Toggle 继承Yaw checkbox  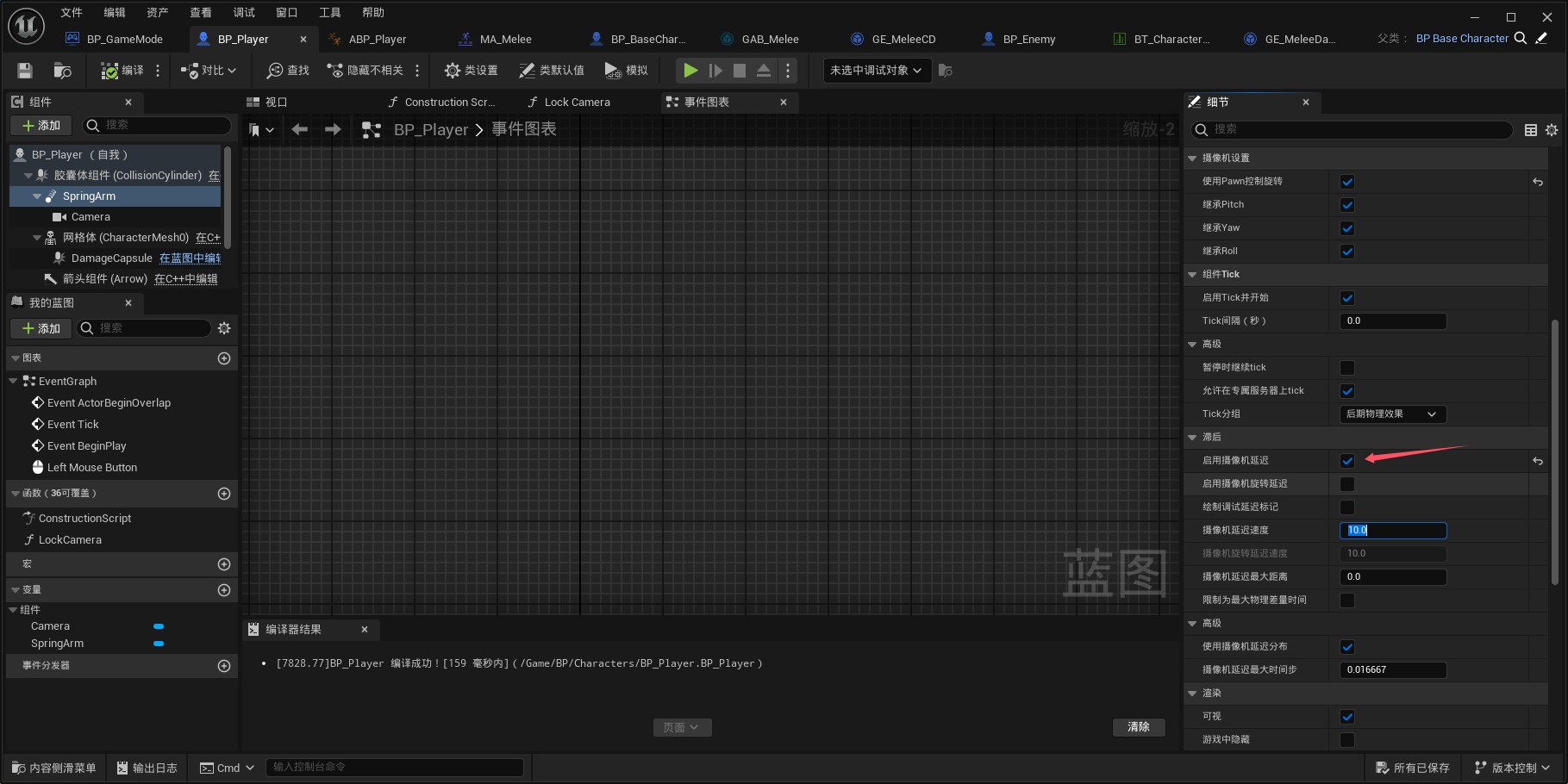(x=1347, y=228)
